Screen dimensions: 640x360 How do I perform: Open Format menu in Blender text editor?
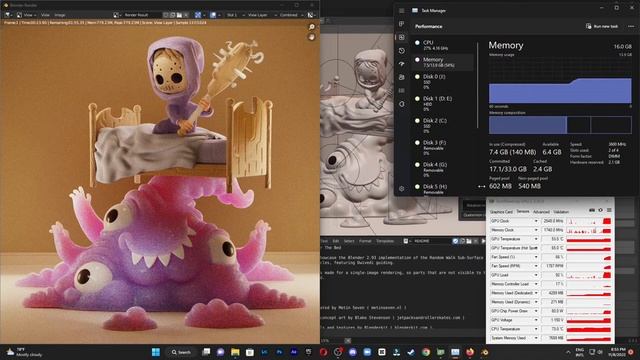tap(365, 241)
